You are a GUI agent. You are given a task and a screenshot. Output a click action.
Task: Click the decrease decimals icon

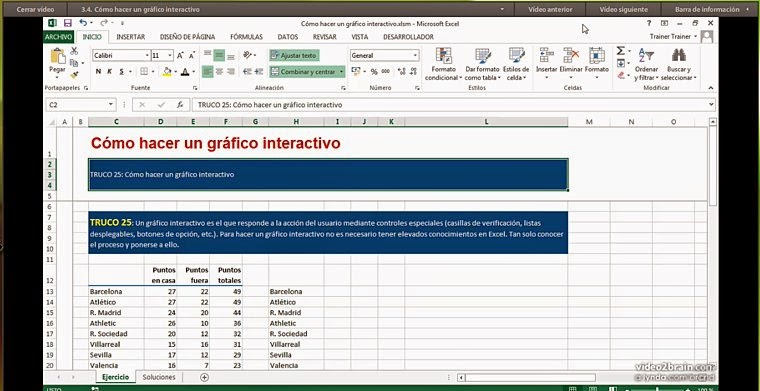click(x=413, y=72)
